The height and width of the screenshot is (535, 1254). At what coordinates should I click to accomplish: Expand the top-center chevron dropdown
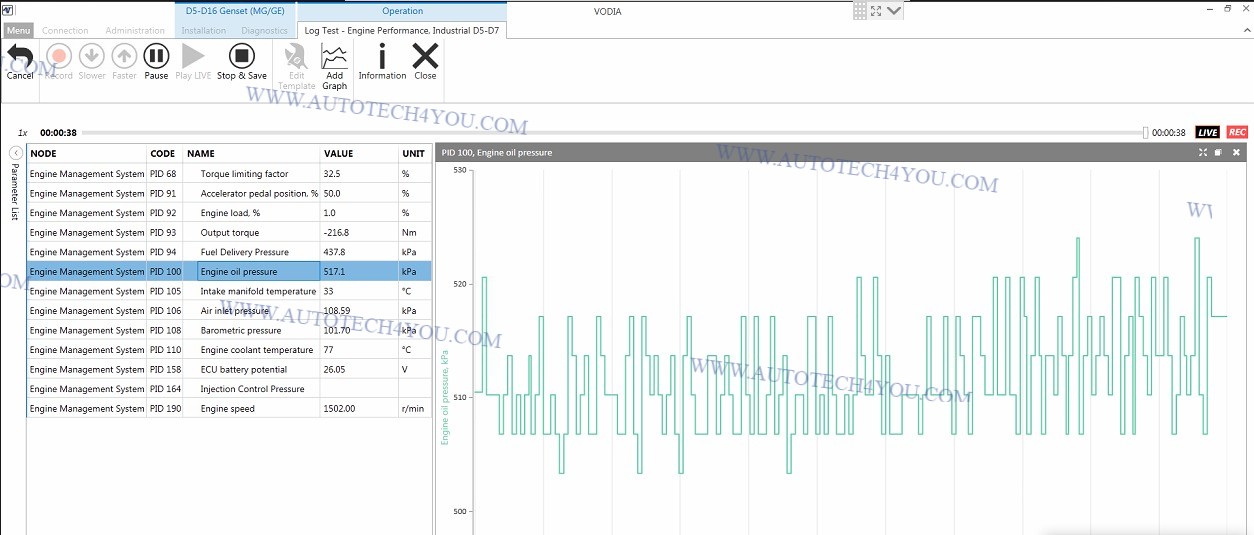[894, 11]
